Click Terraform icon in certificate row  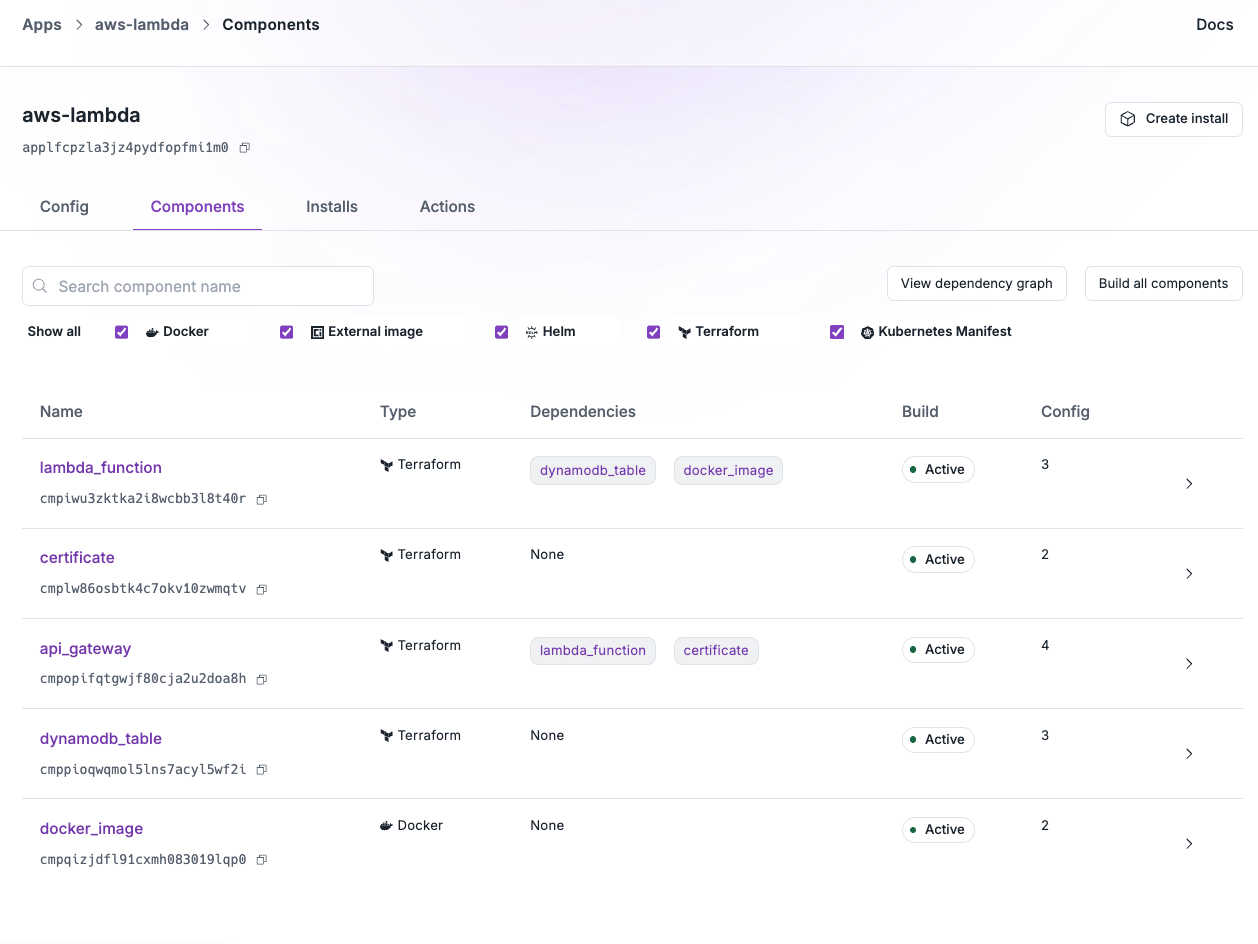click(386, 555)
